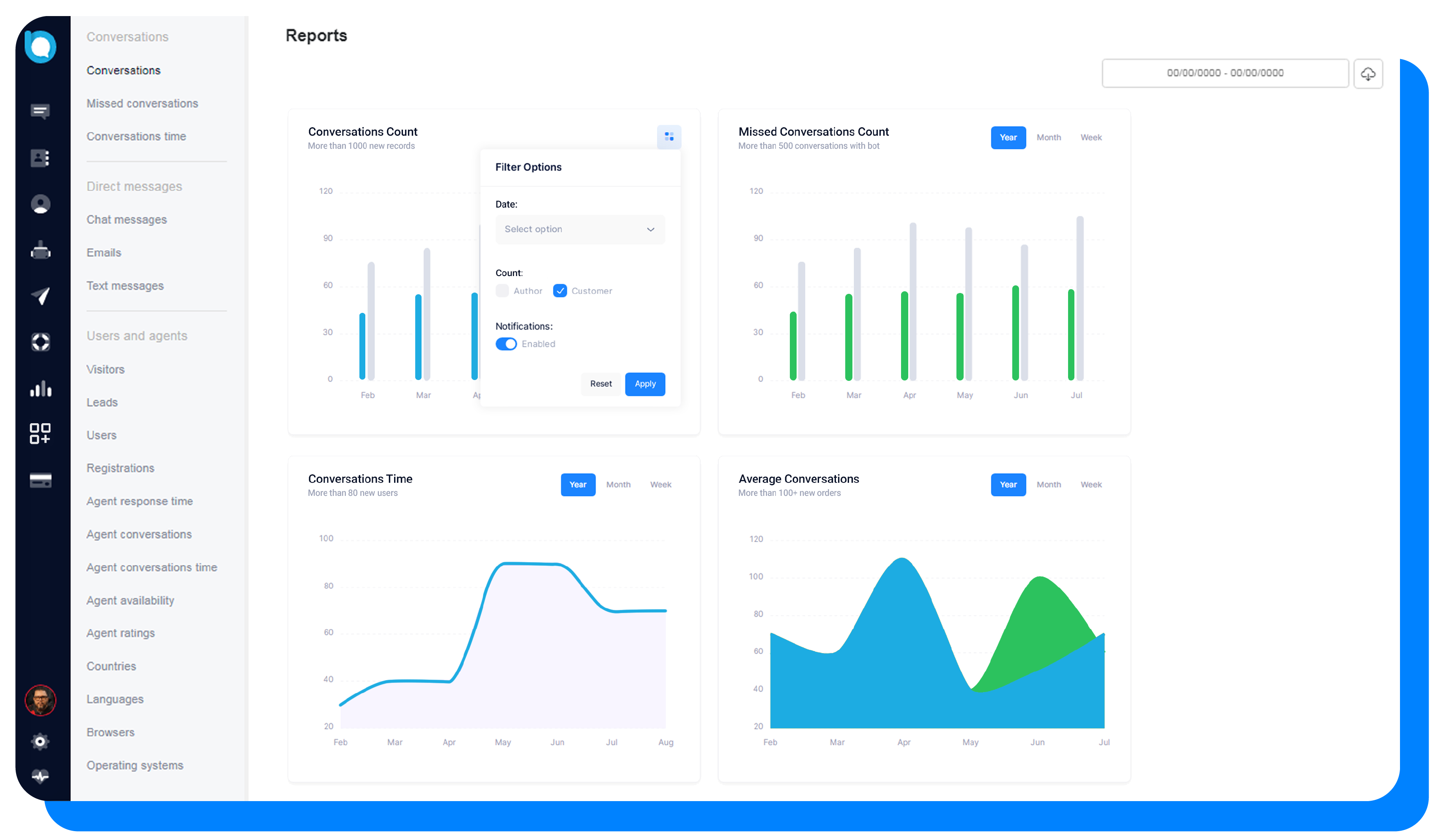Screen dimensions: 1441x840
Task: Click Reset to clear filter settings
Action: pos(600,384)
